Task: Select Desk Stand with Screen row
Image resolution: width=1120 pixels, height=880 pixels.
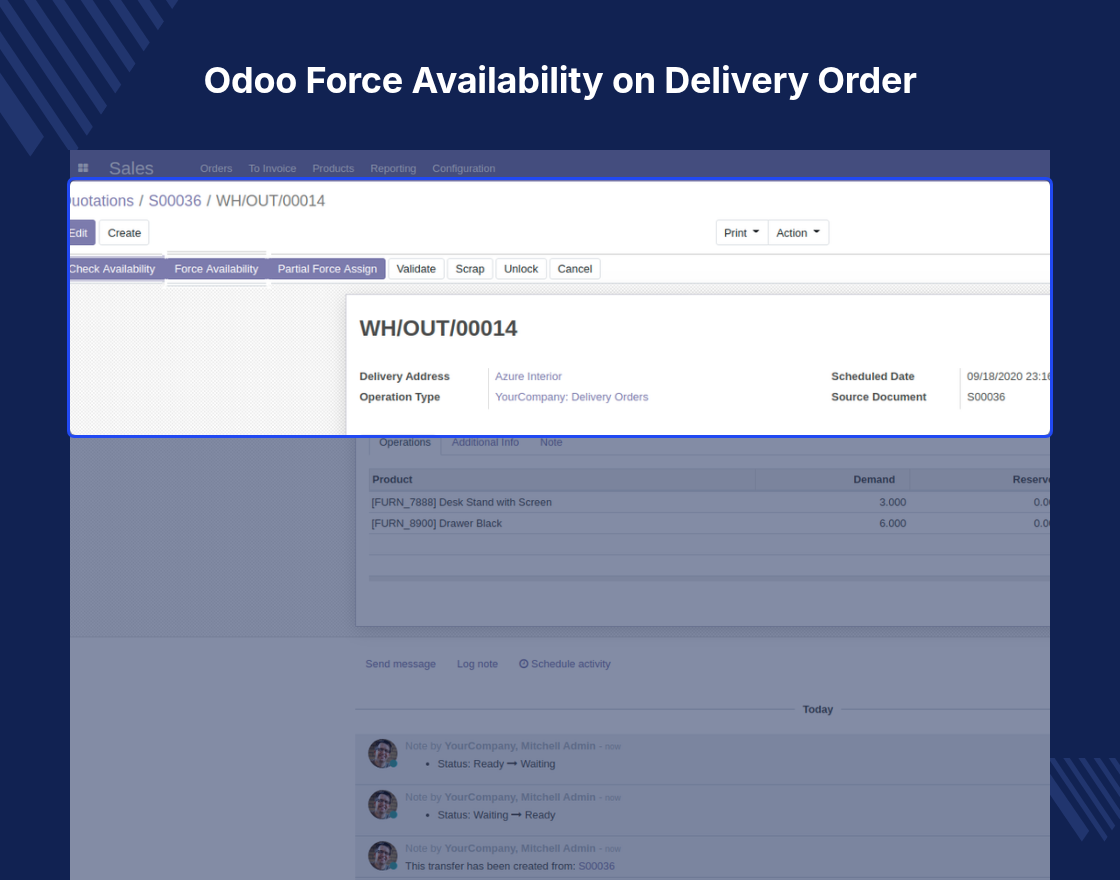Action: click(709, 502)
